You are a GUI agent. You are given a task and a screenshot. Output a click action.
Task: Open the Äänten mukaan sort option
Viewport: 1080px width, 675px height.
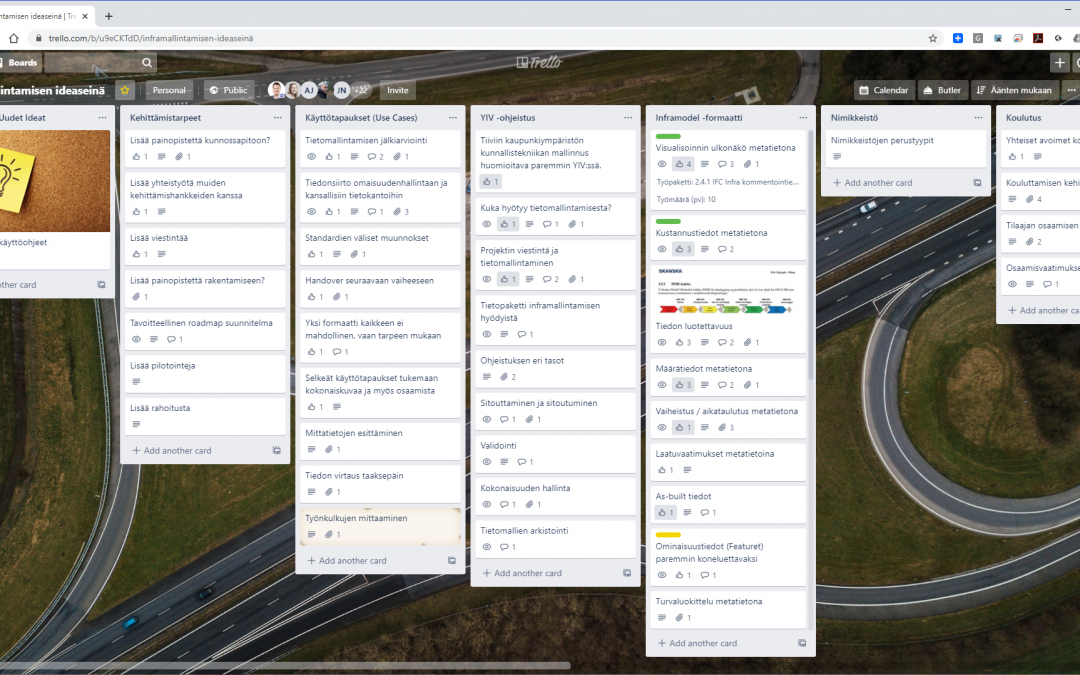[1014, 90]
